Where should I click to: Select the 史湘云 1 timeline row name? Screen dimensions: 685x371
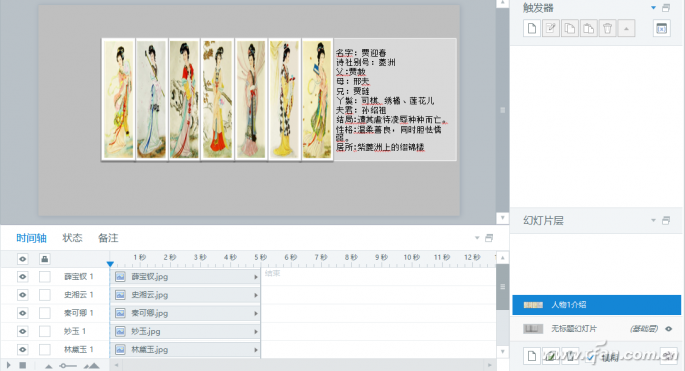(79, 295)
